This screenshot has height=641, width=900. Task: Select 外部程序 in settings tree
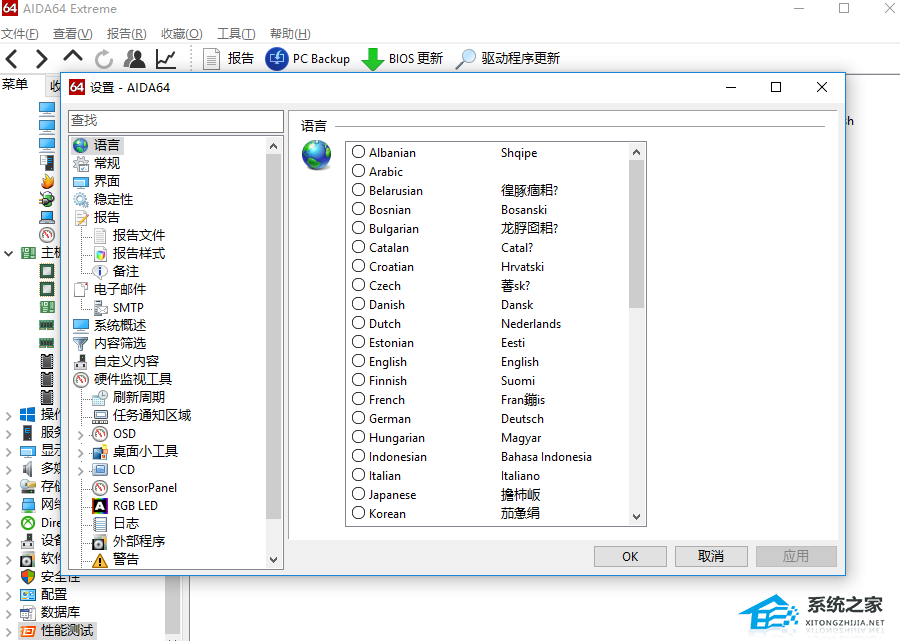[x=130, y=542]
